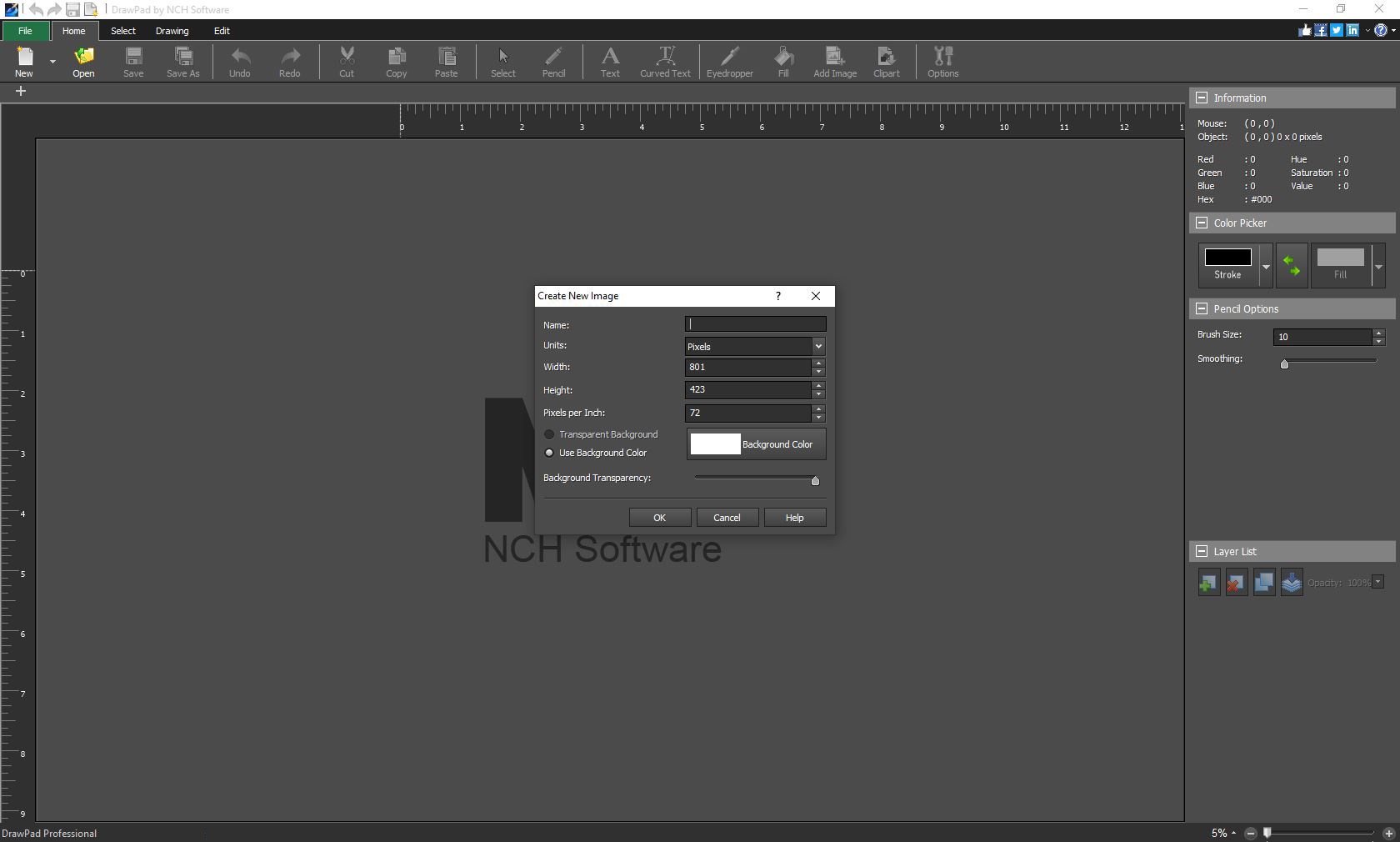The width and height of the screenshot is (1400, 842).
Task: Select the Pencil tool
Action: (x=552, y=62)
